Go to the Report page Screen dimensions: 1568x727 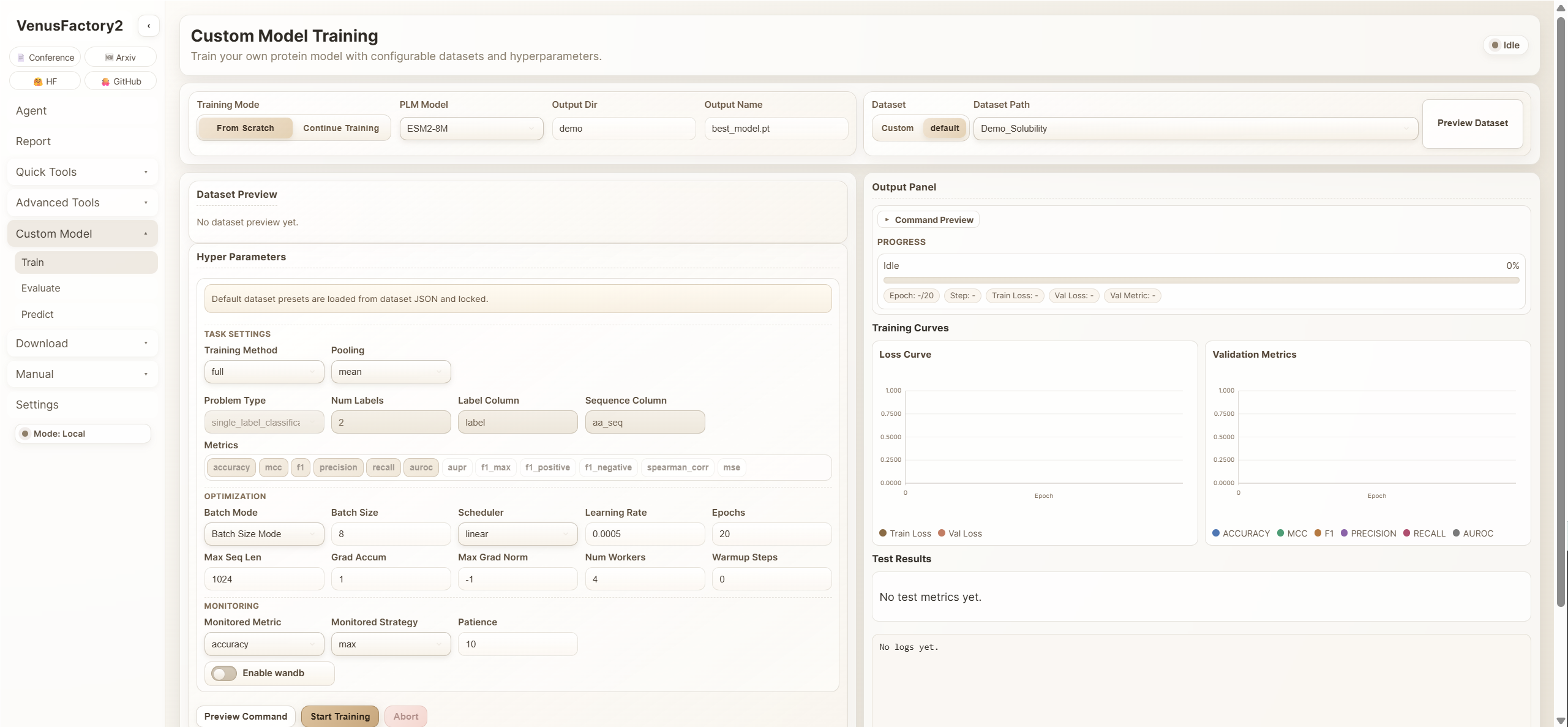point(33,141)
